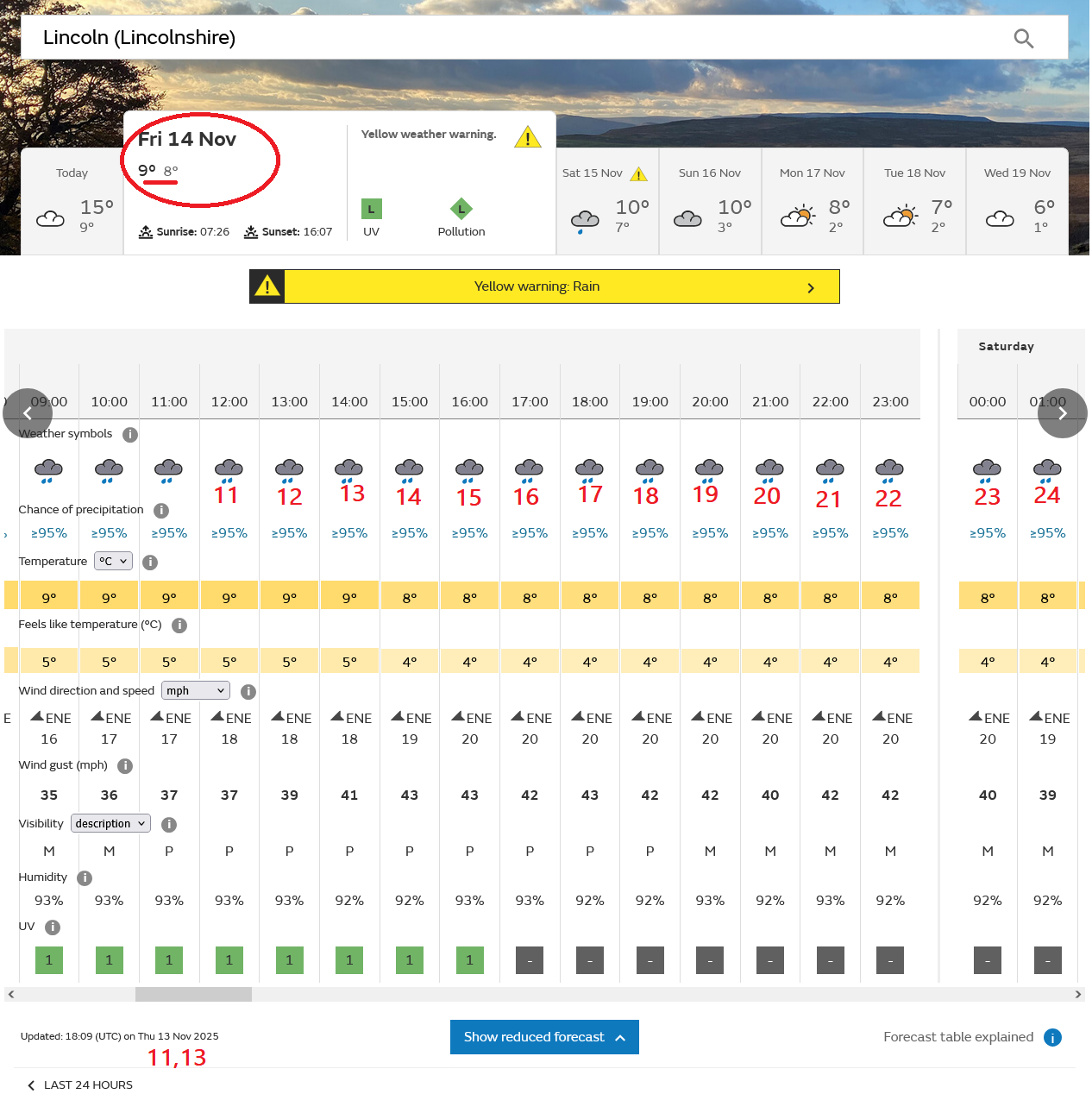Click the Lincoln (Lincolnshire) location search field
The height and width of the screenshot is (1113, 1092).
click(x=518, y=38)
